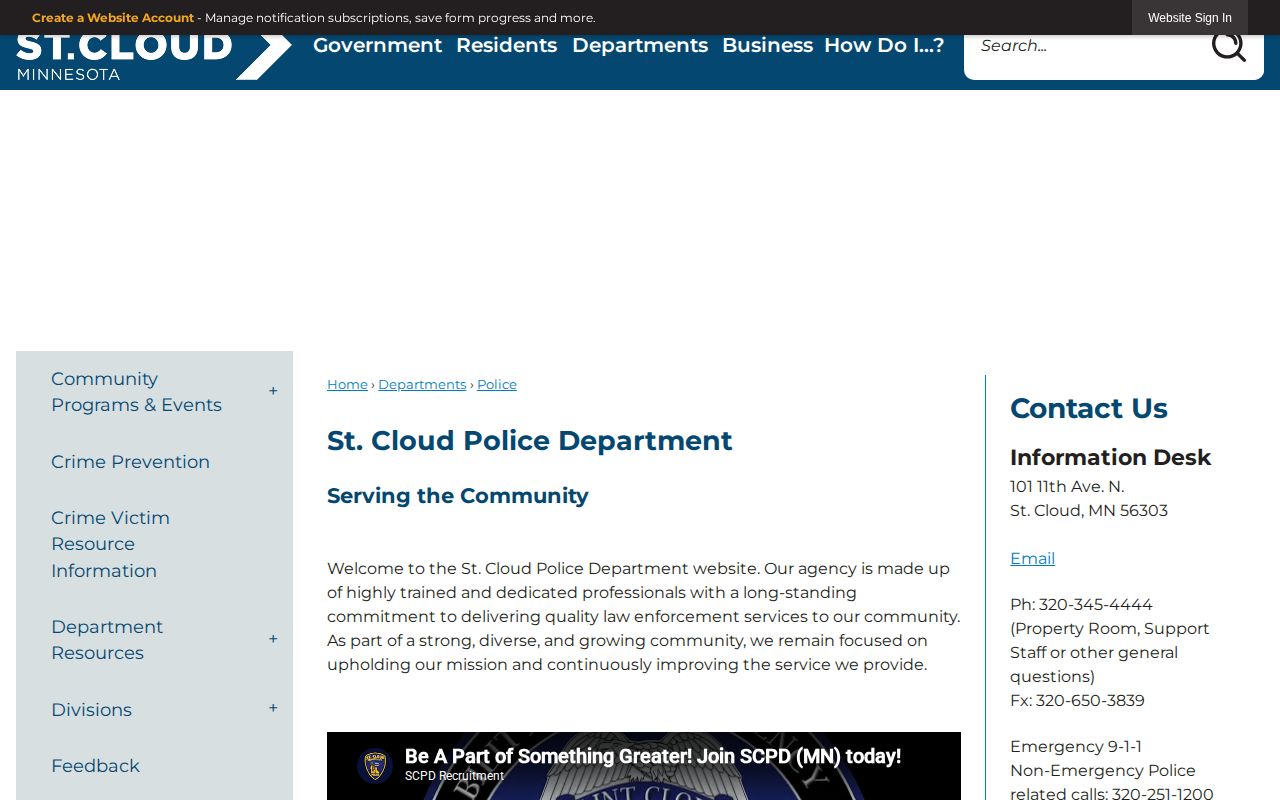The image size is (1280, 800).
Task: Click the Create a Website Account link
Action: [x=113, y=18]
